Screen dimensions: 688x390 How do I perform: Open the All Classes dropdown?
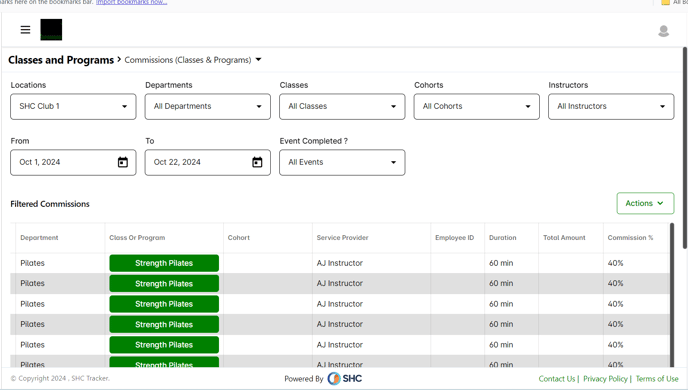coord(342,107)
